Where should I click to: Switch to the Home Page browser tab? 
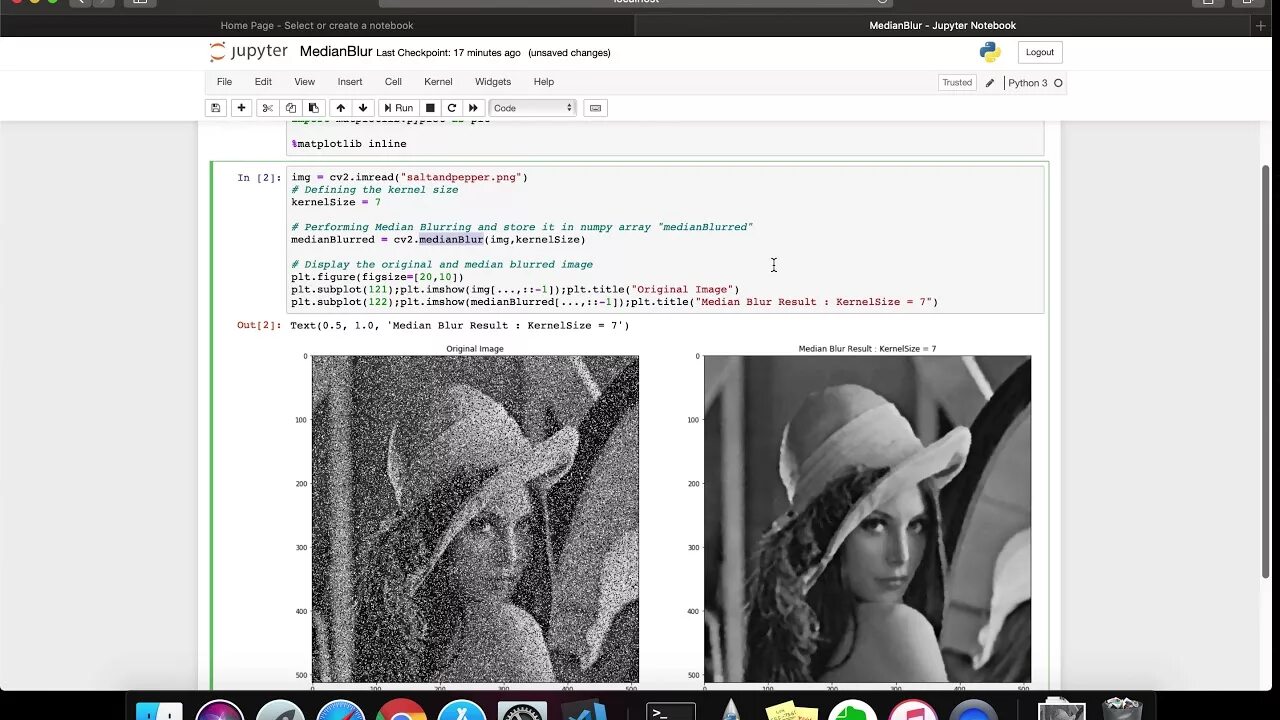(x=317, y=25)
